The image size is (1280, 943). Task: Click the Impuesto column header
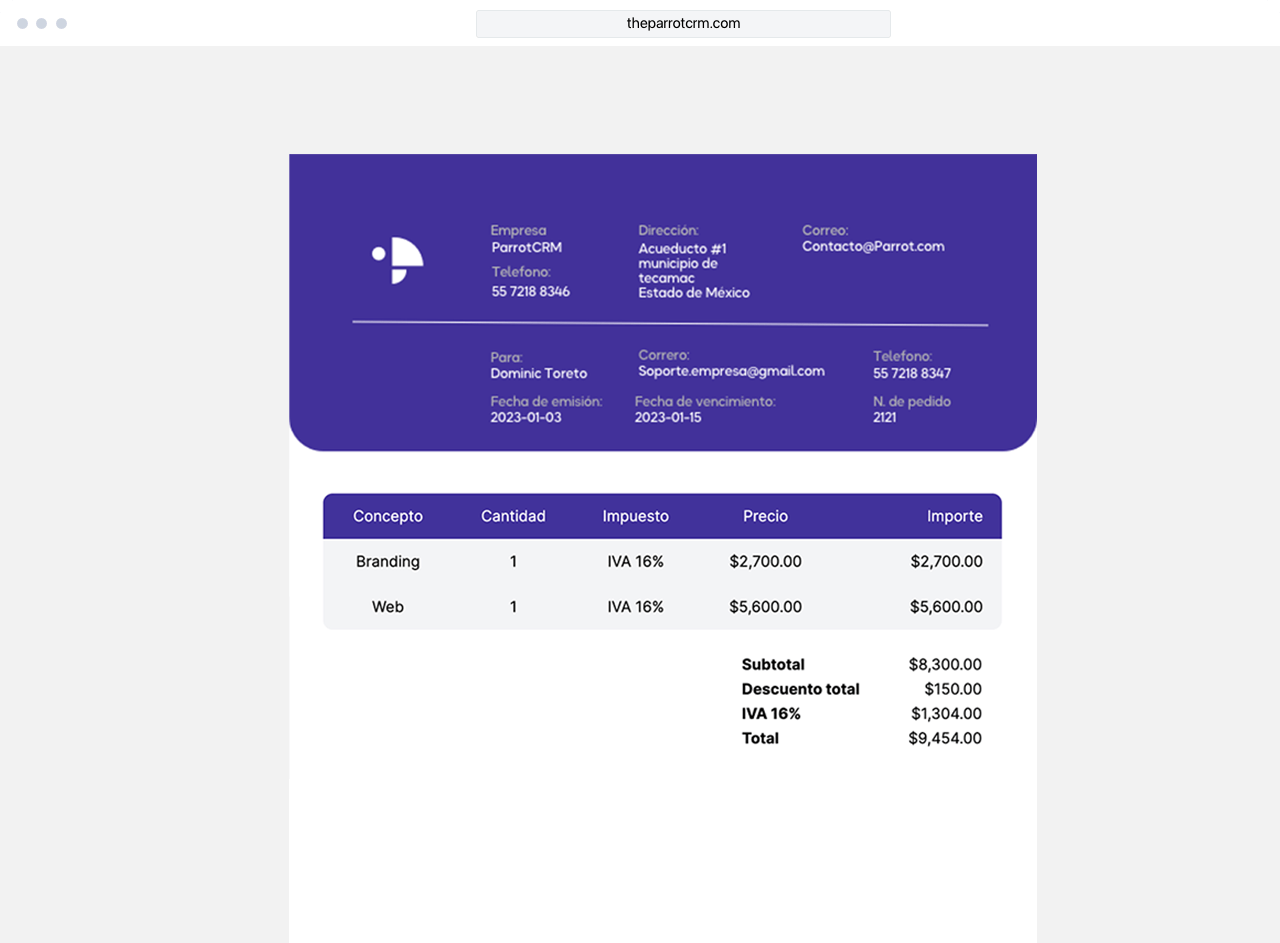click(635, 516)
